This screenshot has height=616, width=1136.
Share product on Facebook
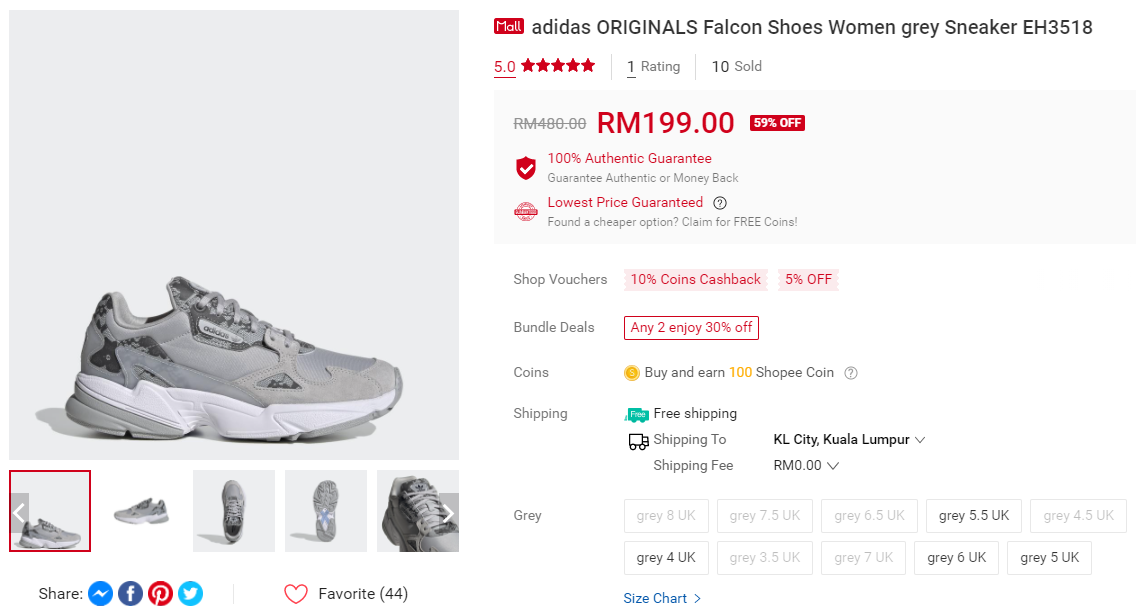tap(130, 594)
